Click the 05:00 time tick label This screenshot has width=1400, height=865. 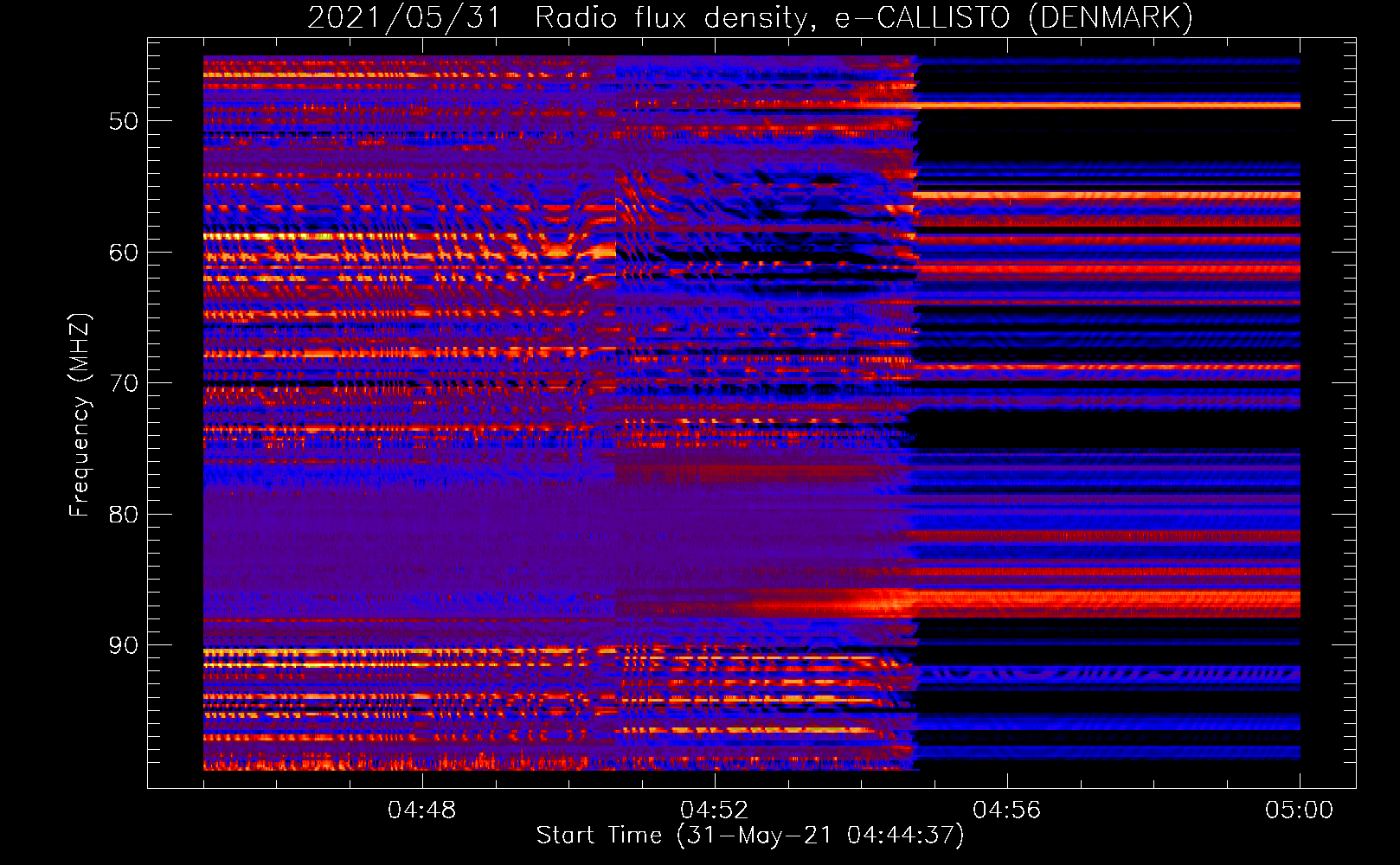(1300, 811)
